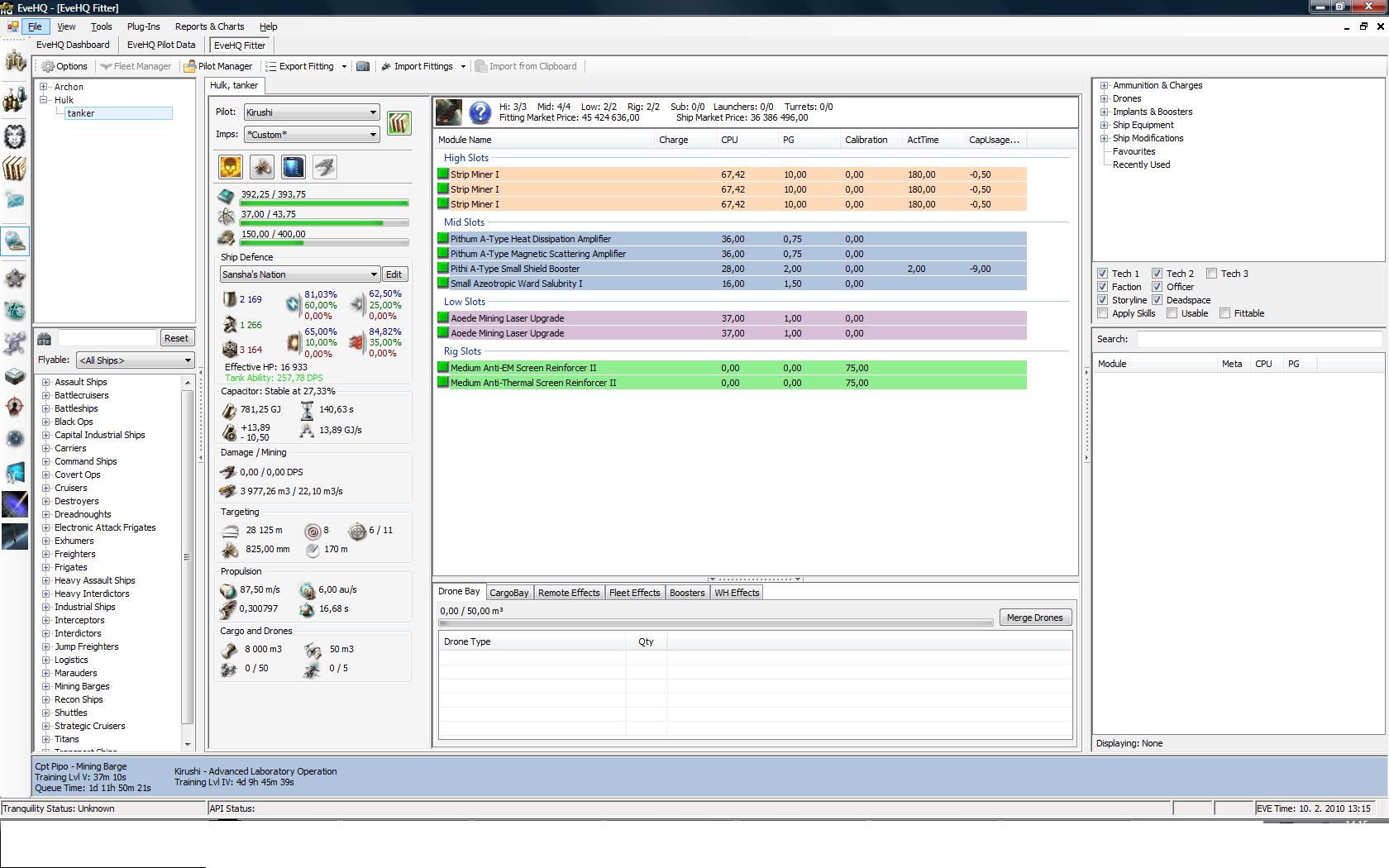Image resolution: width=1389 pixels, height=868 pixels.
Task: Click the powergrid bar under 37,00 / 43,75
Action: pyautogui.click(x=324, y=223)
